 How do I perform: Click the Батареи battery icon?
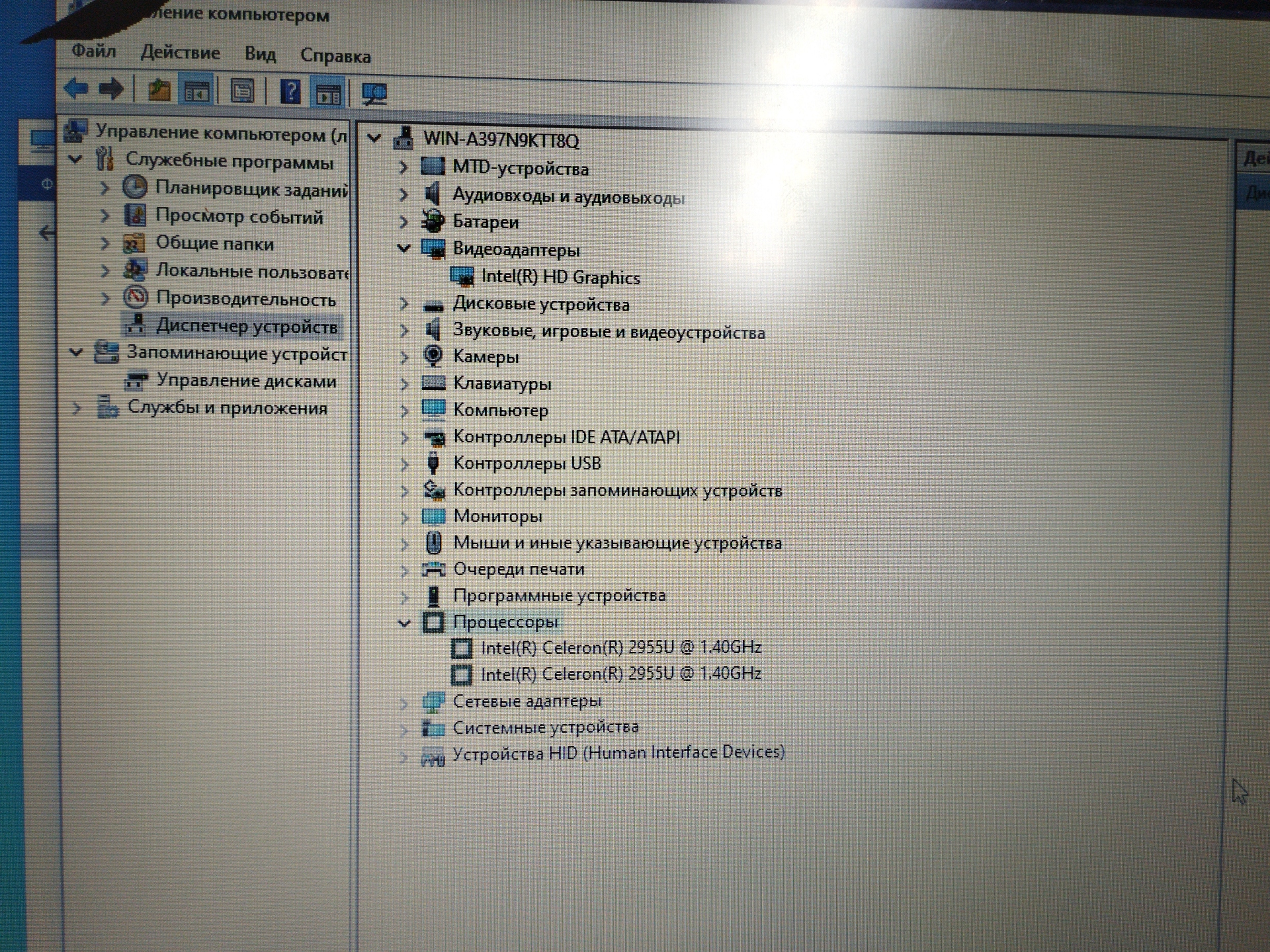tap(433, 221)
